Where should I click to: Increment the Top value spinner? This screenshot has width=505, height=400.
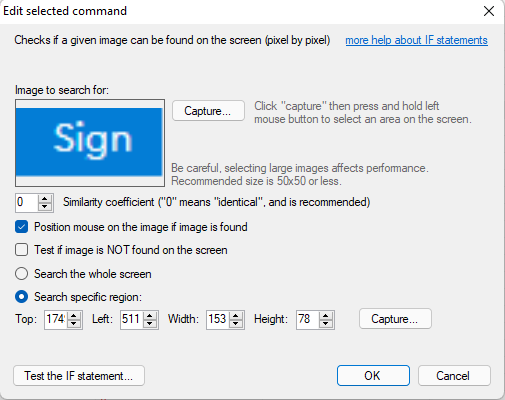point(74,315)
